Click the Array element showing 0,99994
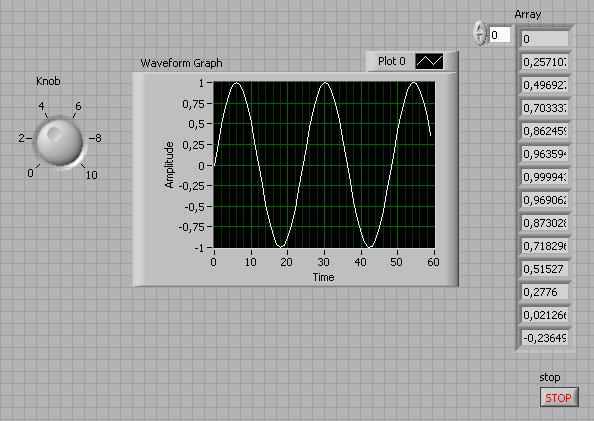 click(545, 177)
